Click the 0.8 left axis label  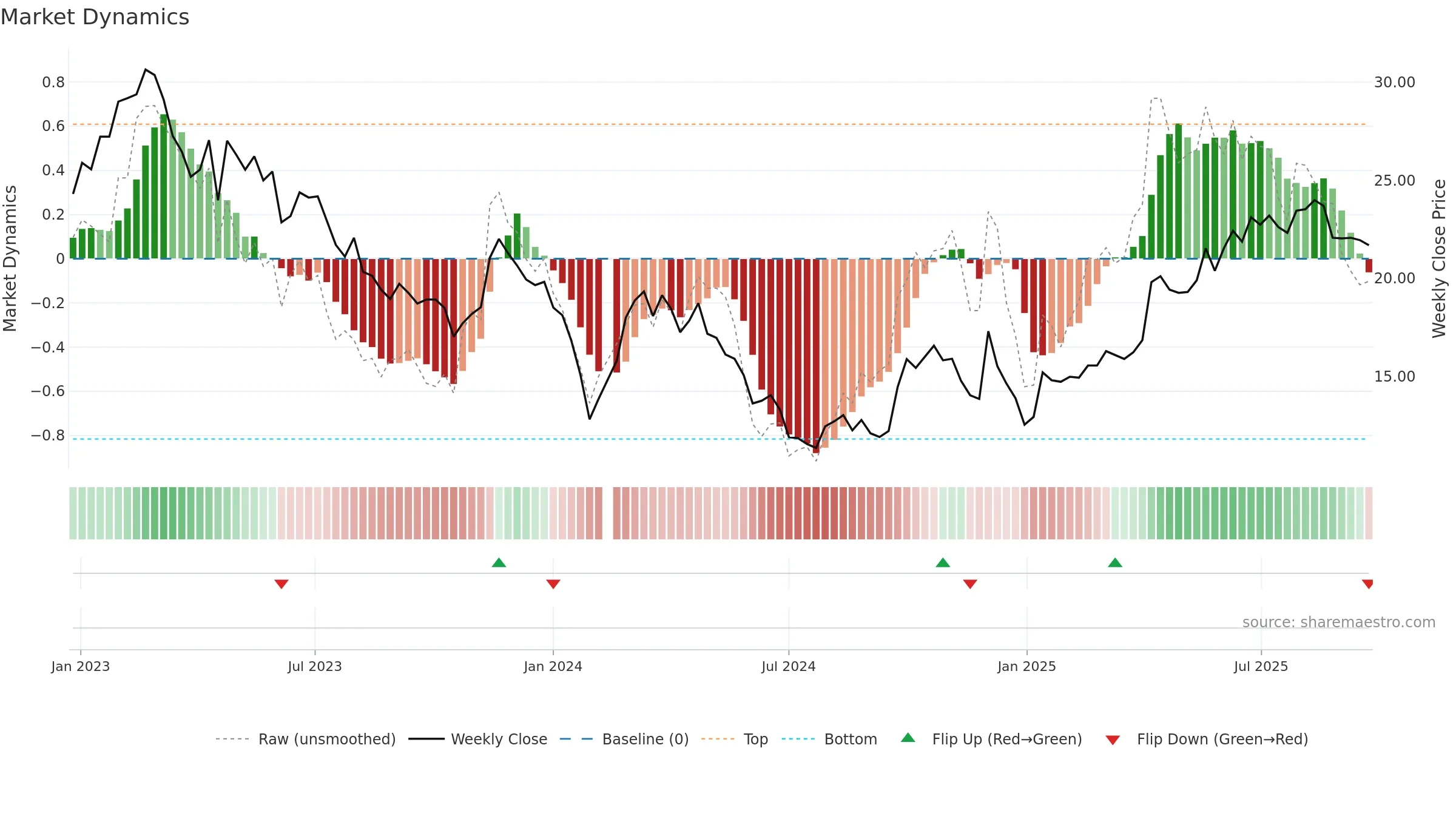point(53,83)
